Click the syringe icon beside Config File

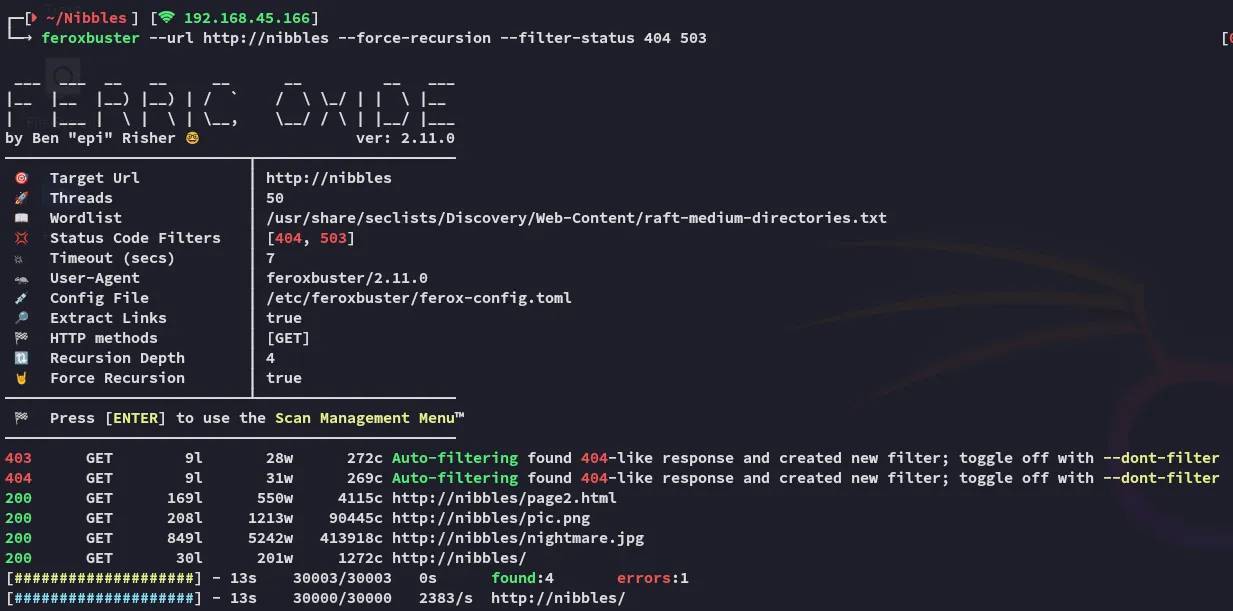(x=21, y=298)
